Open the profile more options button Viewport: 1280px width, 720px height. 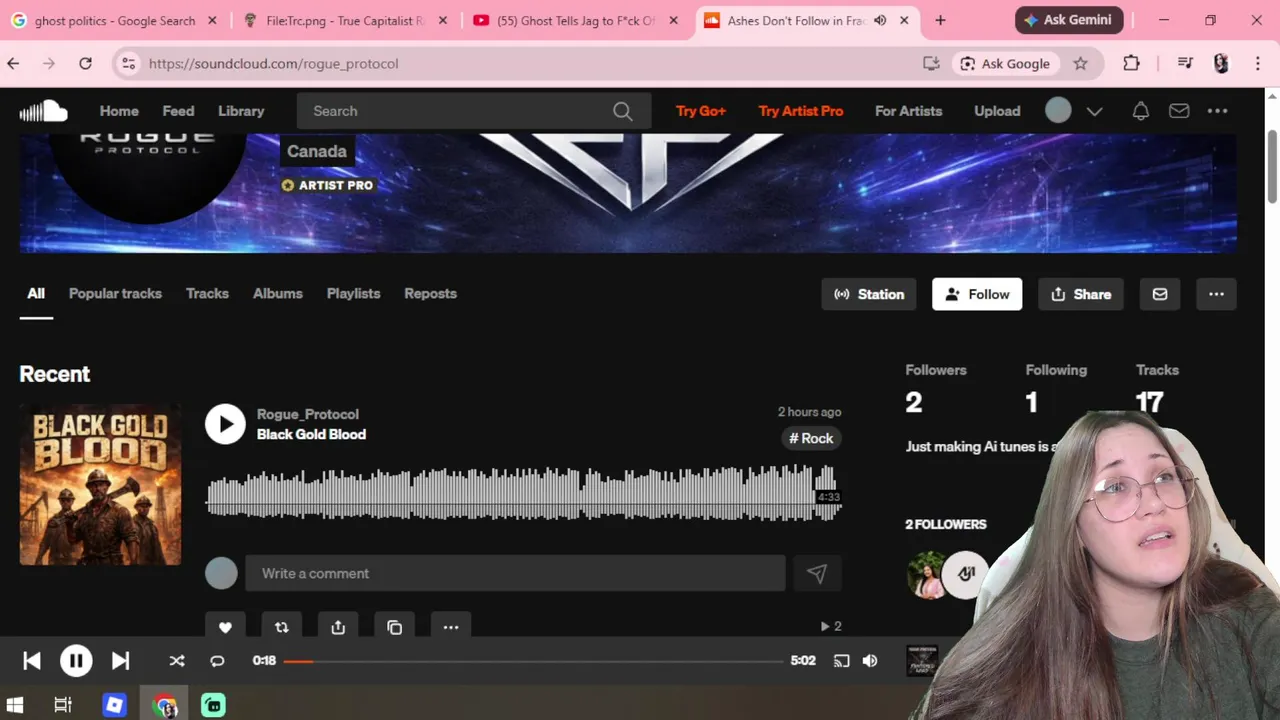(x=1216, y=294)
